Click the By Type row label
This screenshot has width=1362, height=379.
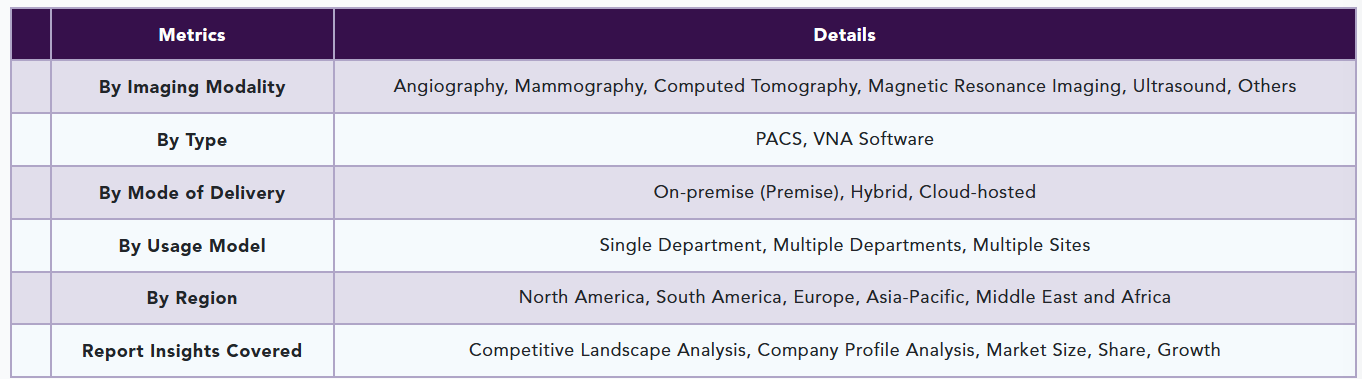[x=192, y=140]
